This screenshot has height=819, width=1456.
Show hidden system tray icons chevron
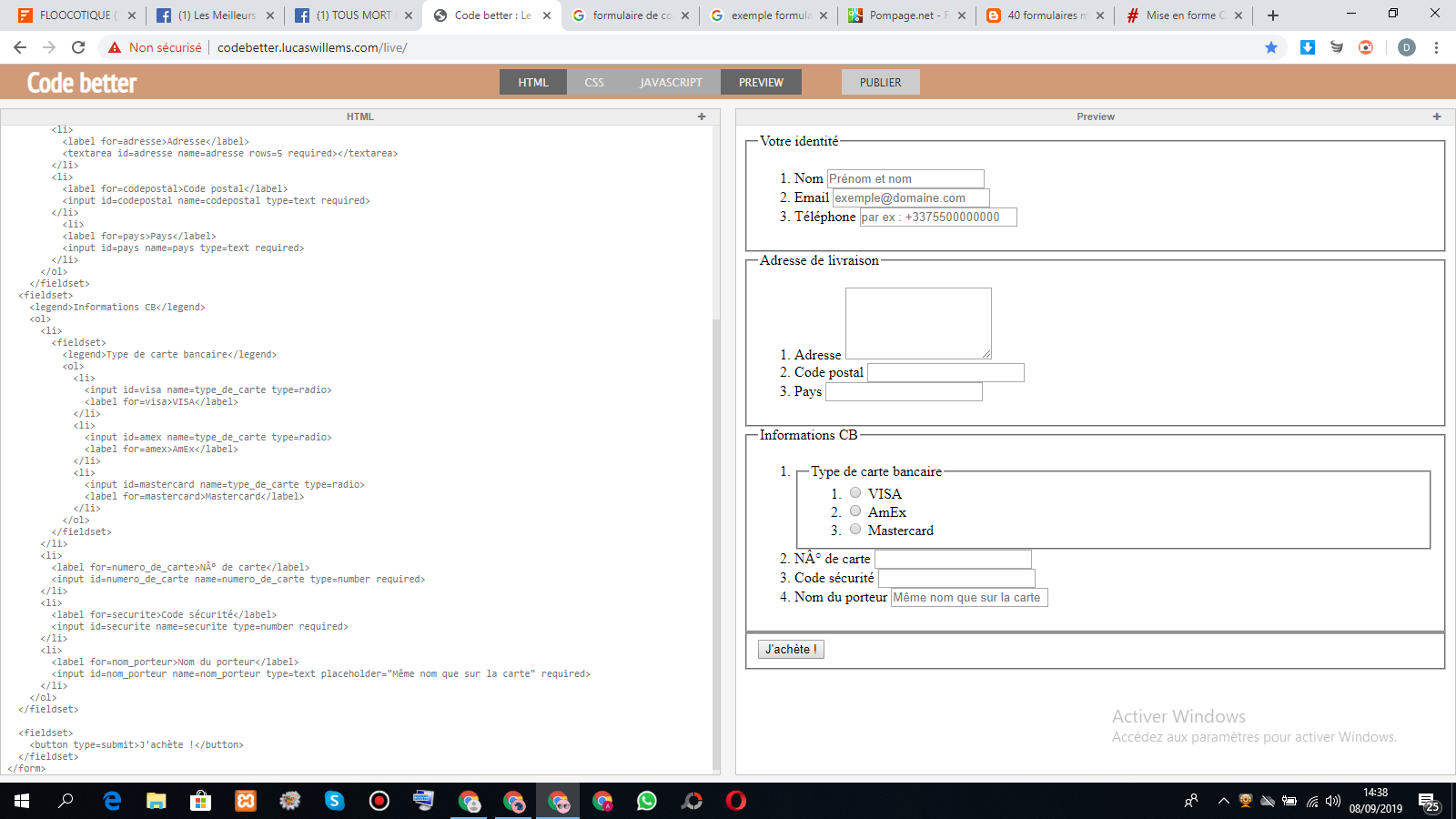point(1223,801)
